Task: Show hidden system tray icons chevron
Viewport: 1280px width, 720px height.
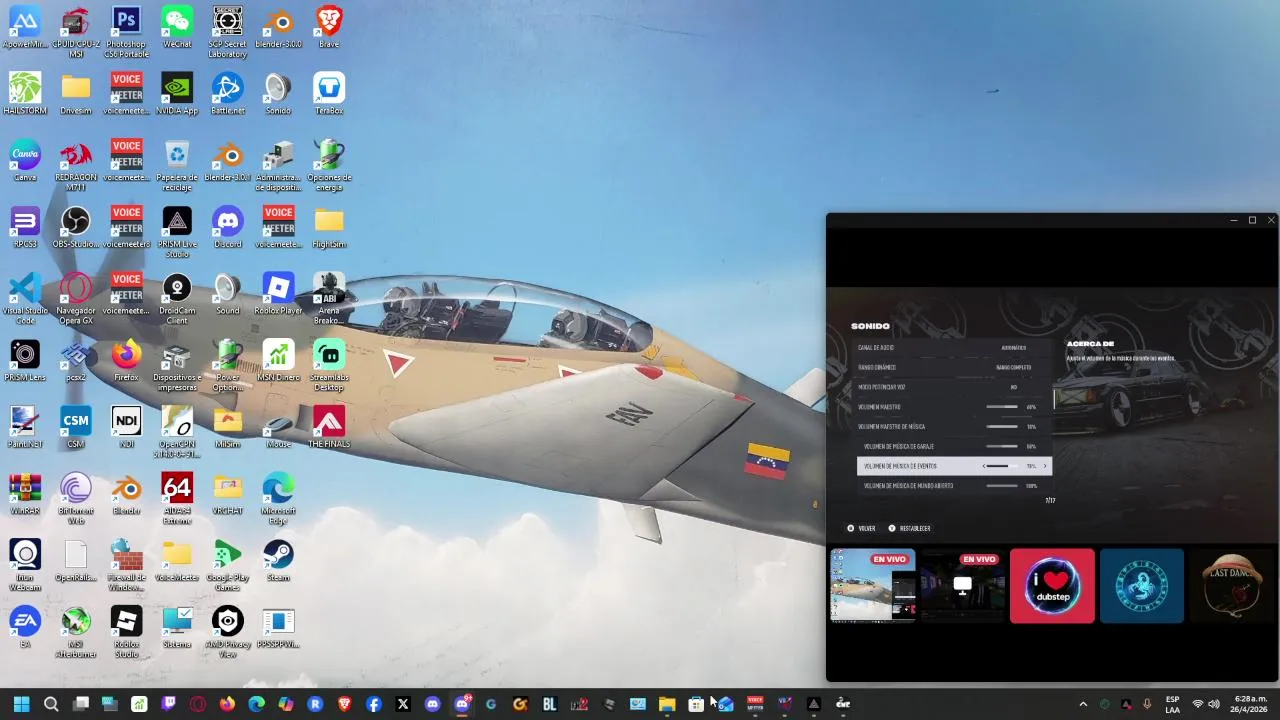Action: click(1082, 704)
